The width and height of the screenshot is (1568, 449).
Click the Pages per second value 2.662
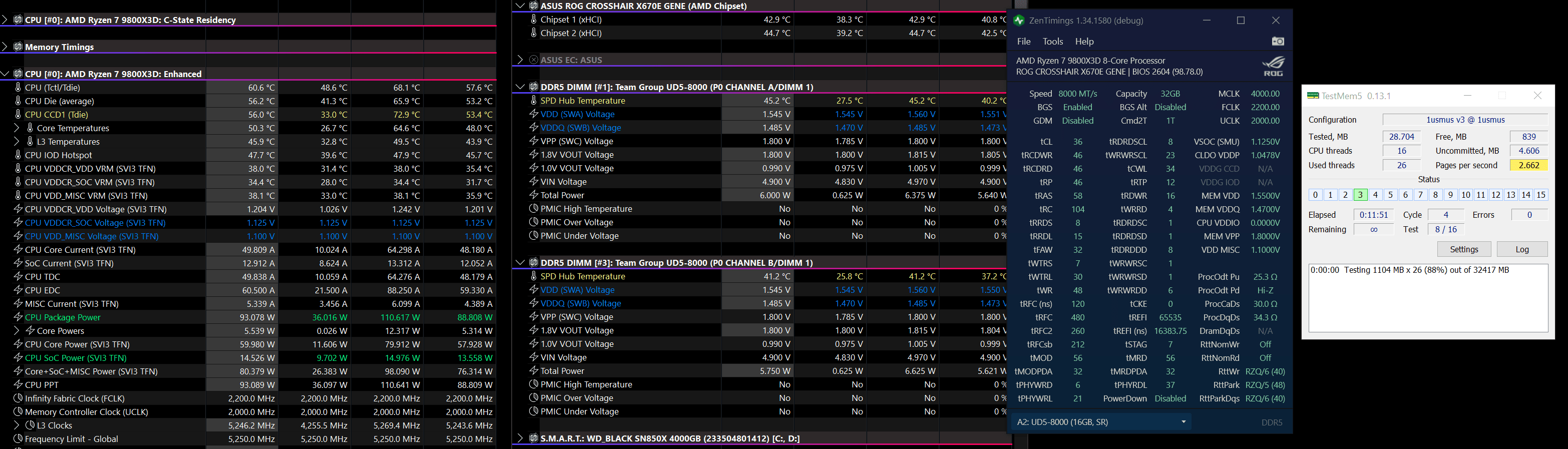pos(1528,165)
